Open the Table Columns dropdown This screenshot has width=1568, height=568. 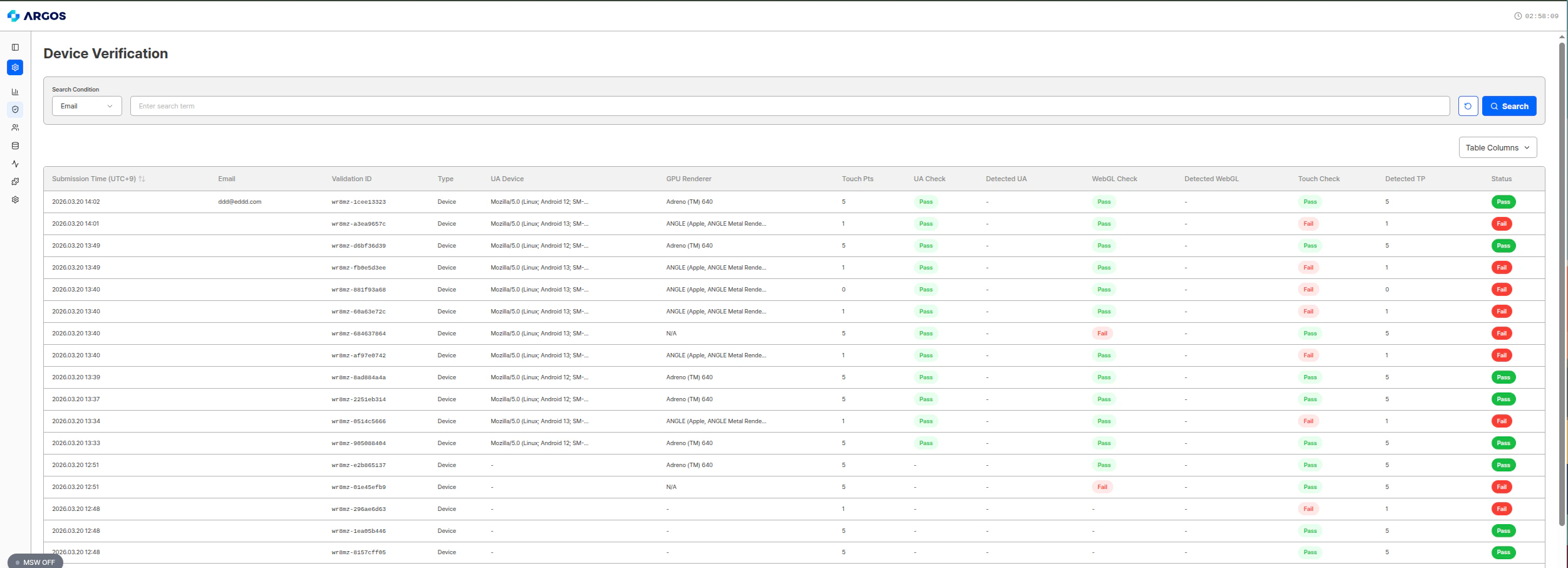(x=1498, y=147)
